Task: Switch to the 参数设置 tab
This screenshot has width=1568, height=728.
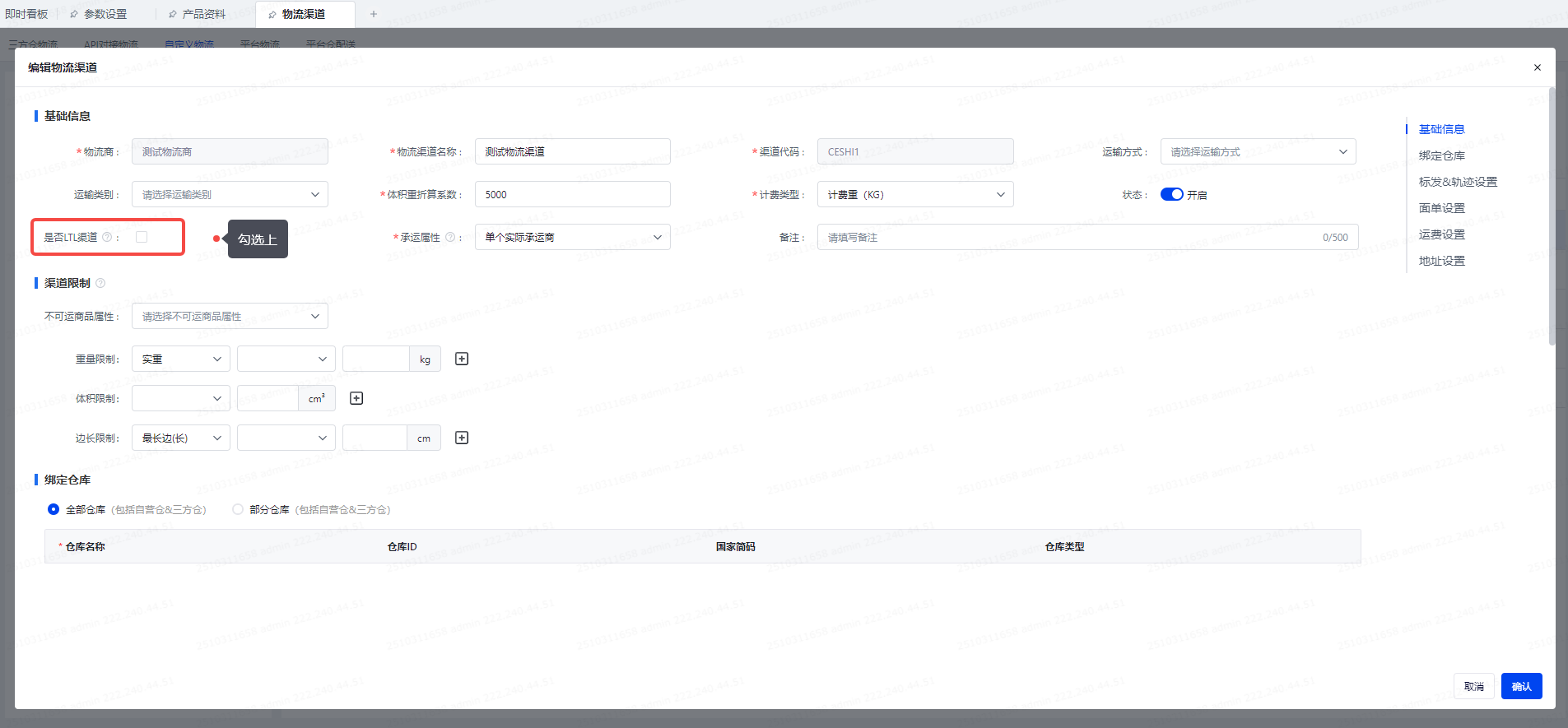Action: (105, 14)
